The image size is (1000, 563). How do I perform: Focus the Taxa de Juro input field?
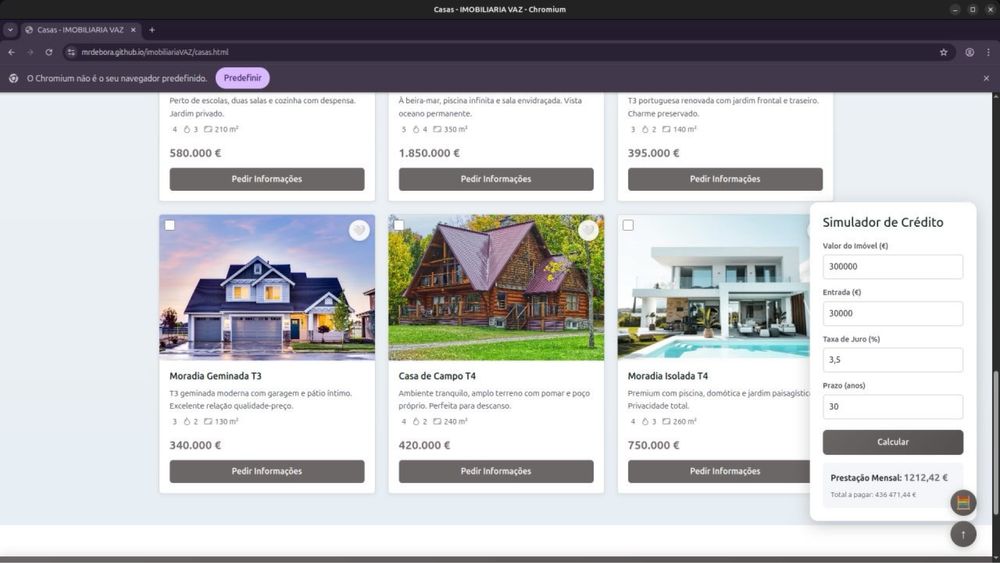click(x=893, y=360)
